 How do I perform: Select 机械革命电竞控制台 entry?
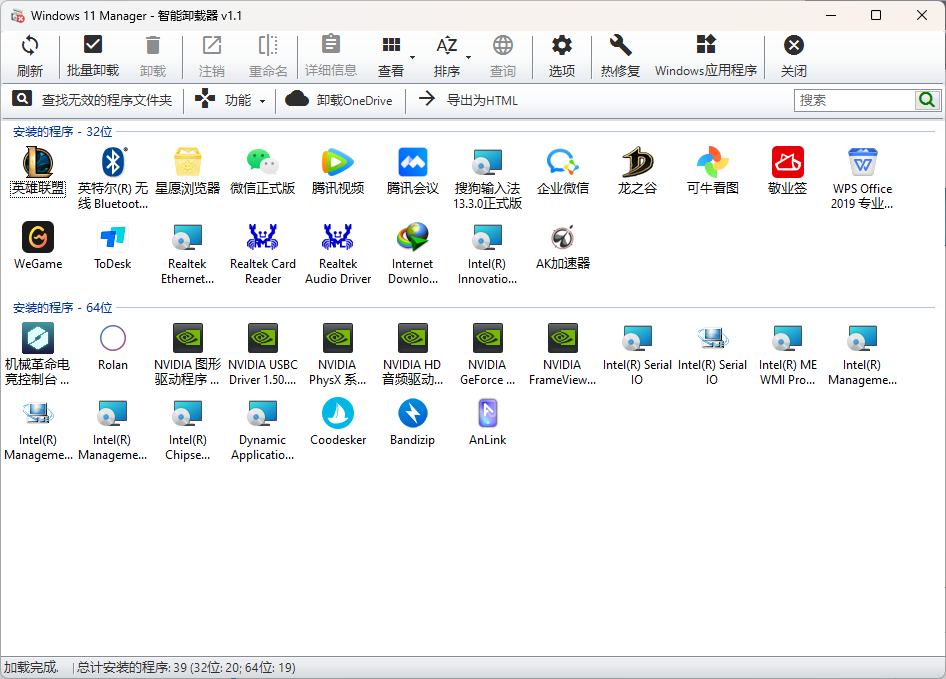(x=38, y=354)
